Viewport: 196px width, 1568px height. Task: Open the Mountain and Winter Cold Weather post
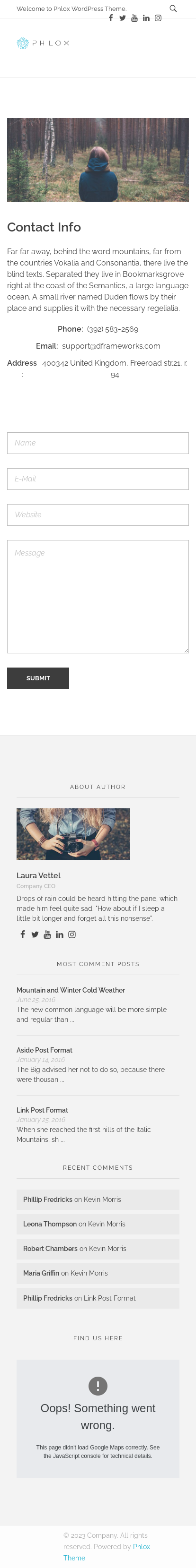(x=71, y=990)
